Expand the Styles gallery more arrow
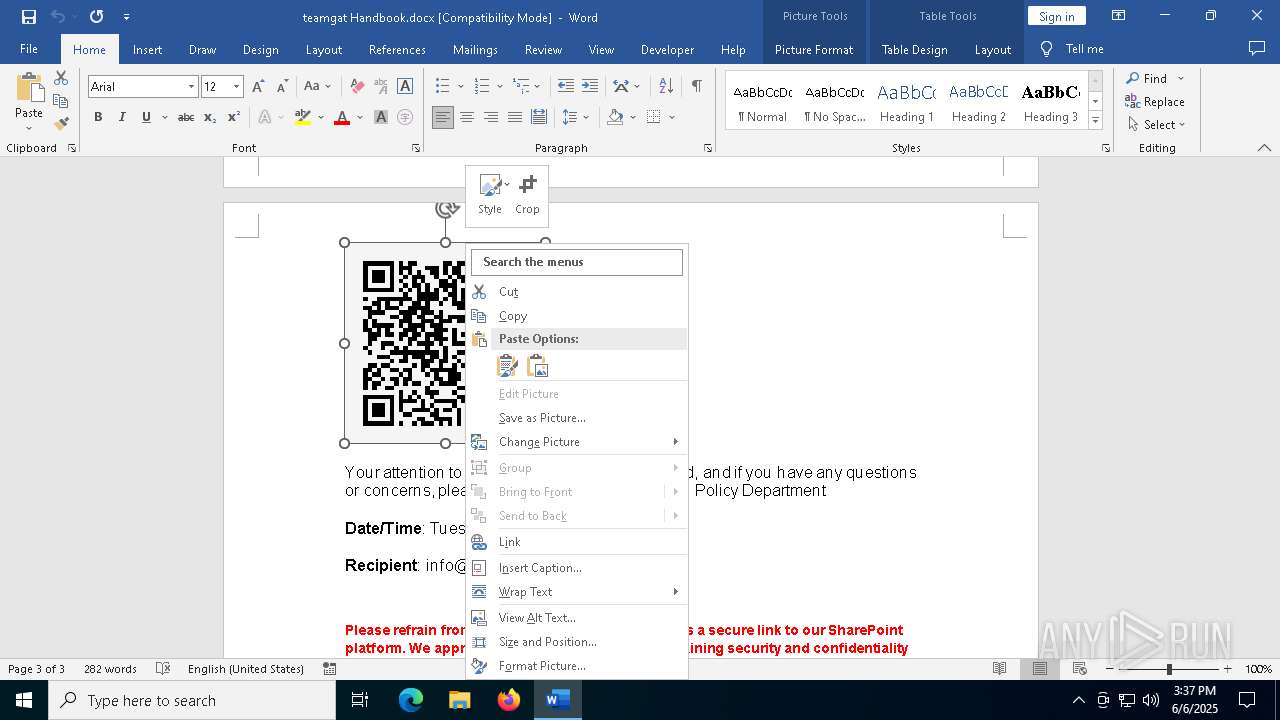 (1095, 121)
